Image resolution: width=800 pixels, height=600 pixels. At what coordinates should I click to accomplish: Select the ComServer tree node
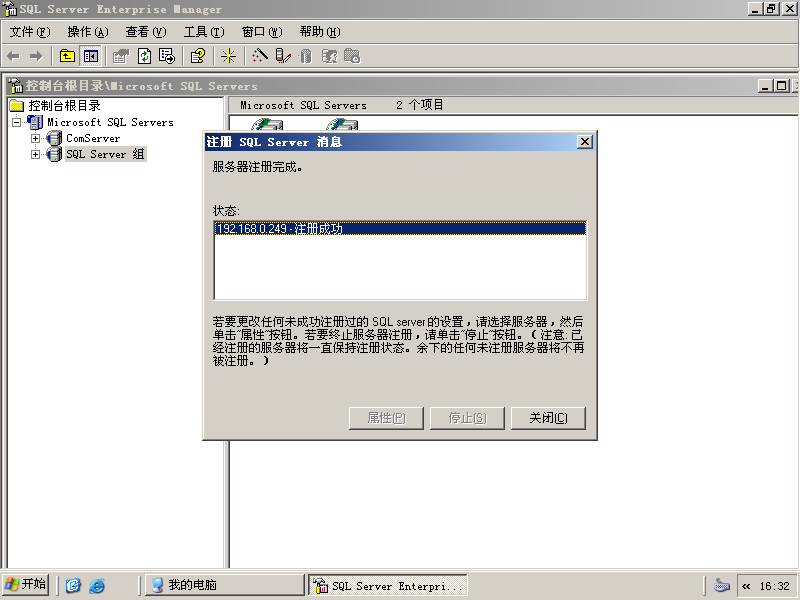[x=93, y=138]
